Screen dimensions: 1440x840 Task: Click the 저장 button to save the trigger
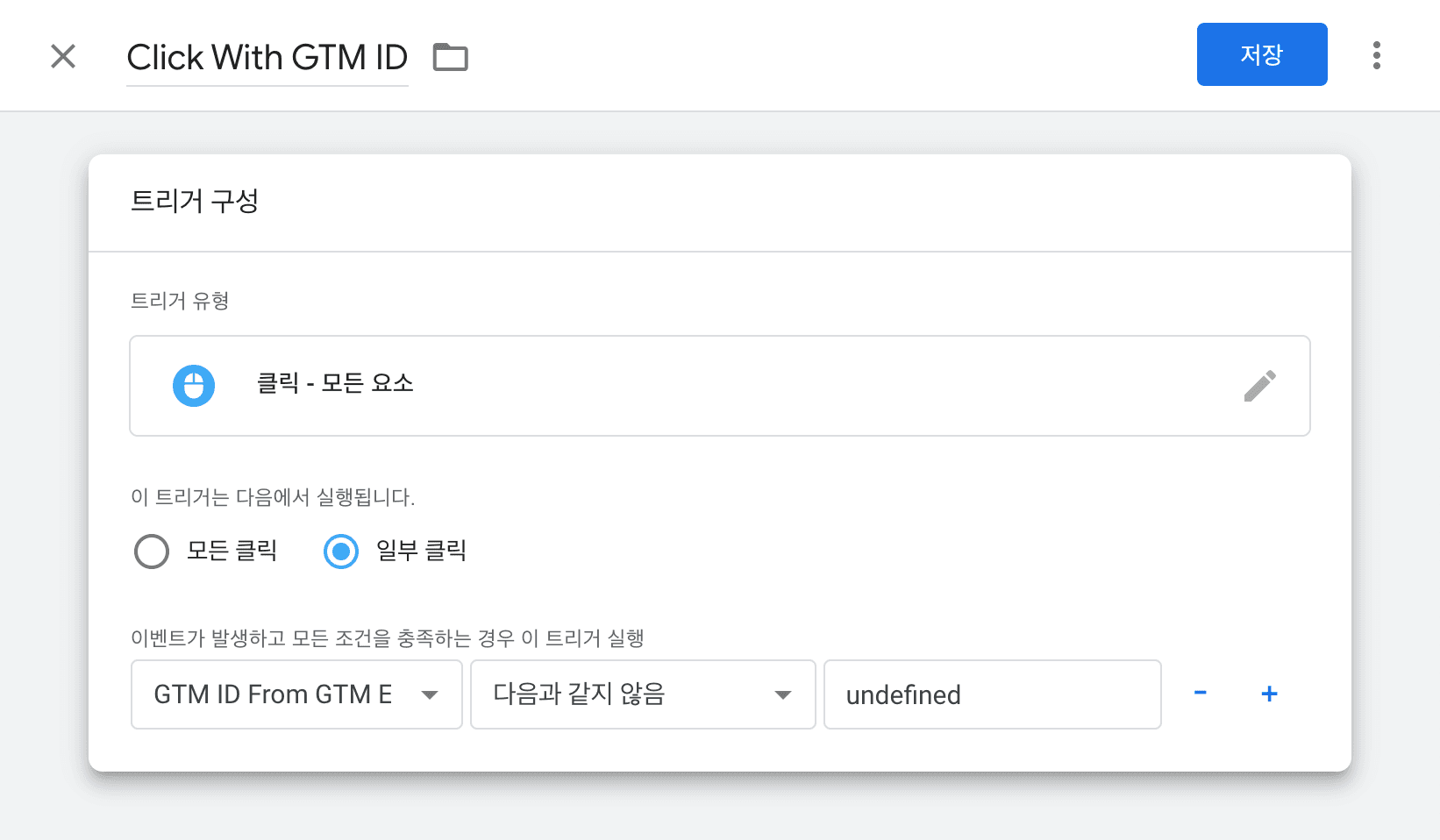tap(1262, 54)
